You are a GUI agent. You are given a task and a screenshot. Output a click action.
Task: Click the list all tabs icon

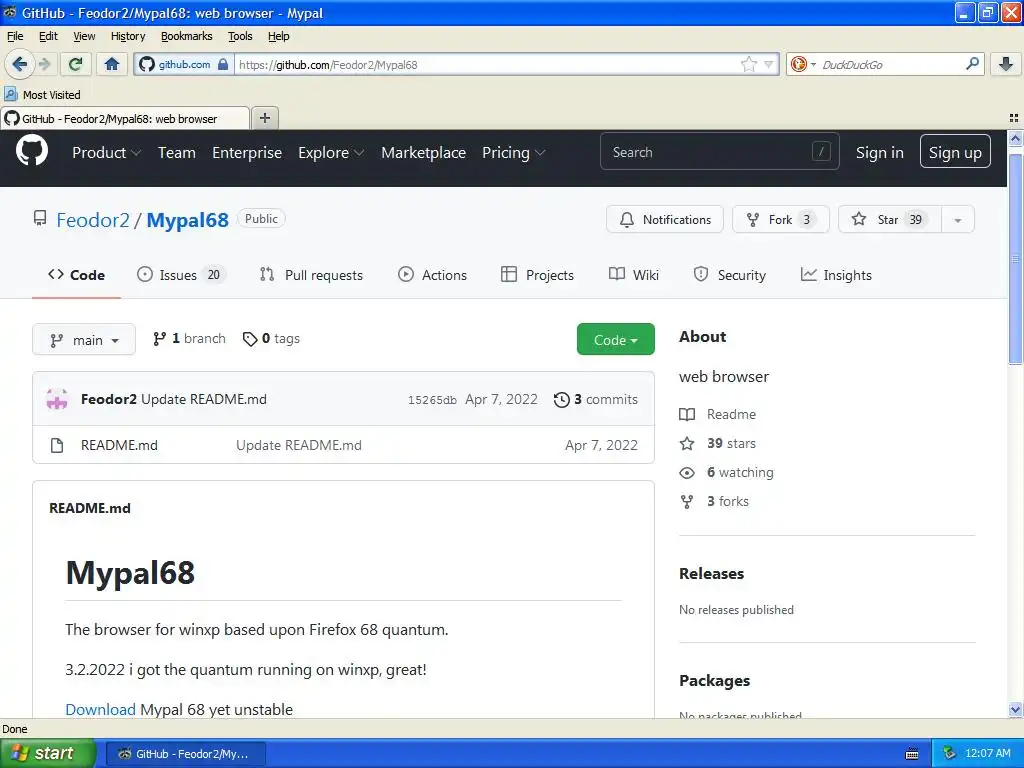pyautogui.click(x=1014, y=118)
